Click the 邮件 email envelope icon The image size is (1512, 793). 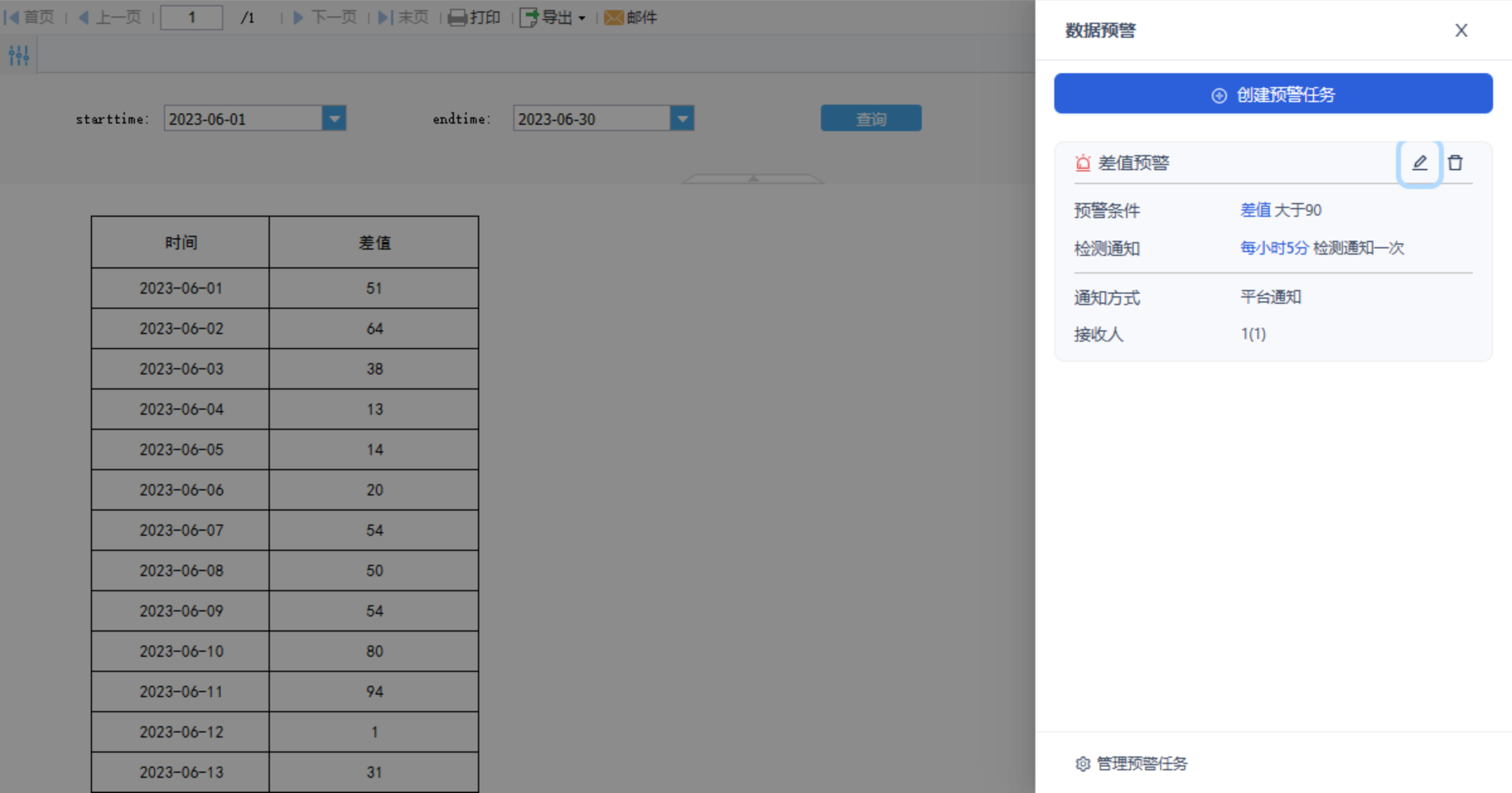coord(613,18)
